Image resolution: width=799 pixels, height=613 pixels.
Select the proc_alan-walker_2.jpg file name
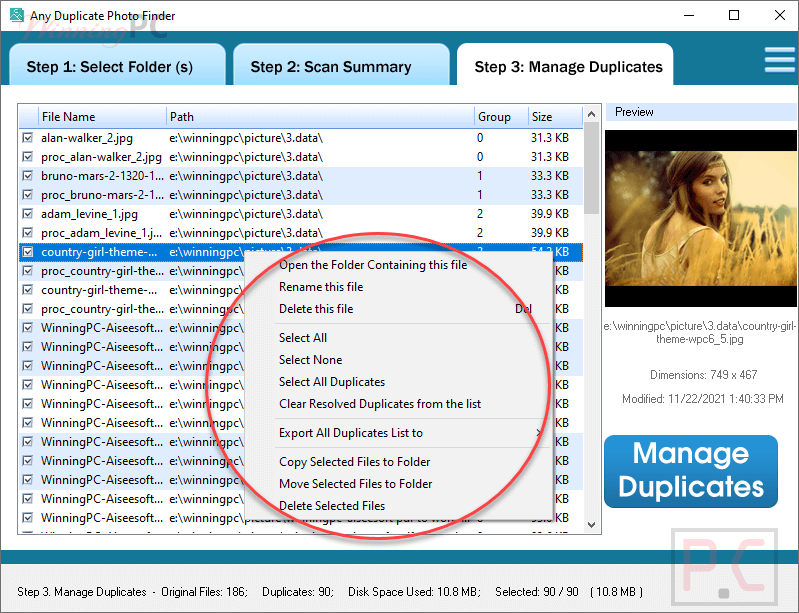point(101,157)
